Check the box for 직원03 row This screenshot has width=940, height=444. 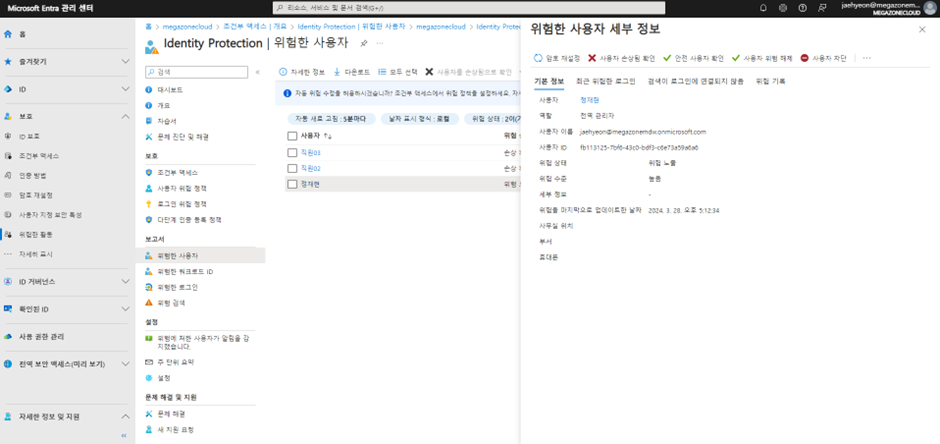point(292,153)
